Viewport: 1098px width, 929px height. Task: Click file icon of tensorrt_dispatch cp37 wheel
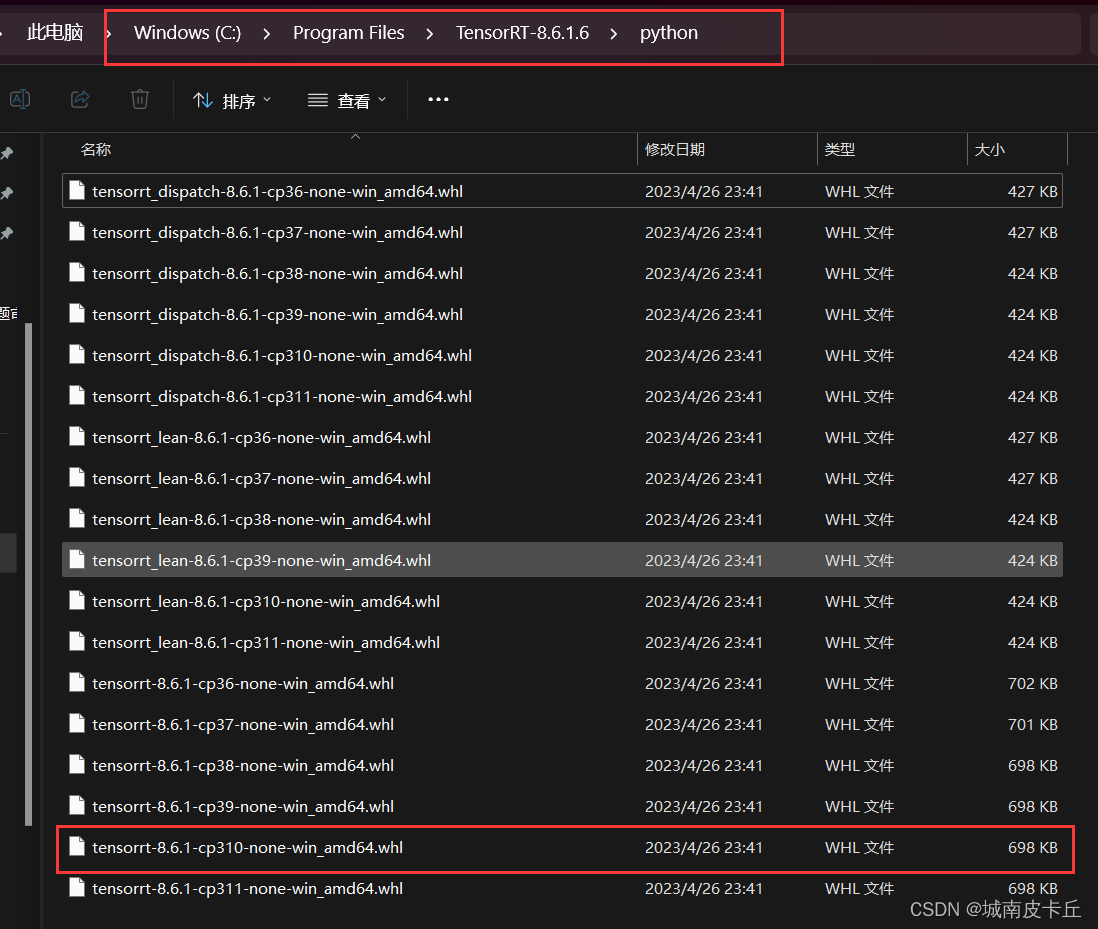(x=77, y=232)
